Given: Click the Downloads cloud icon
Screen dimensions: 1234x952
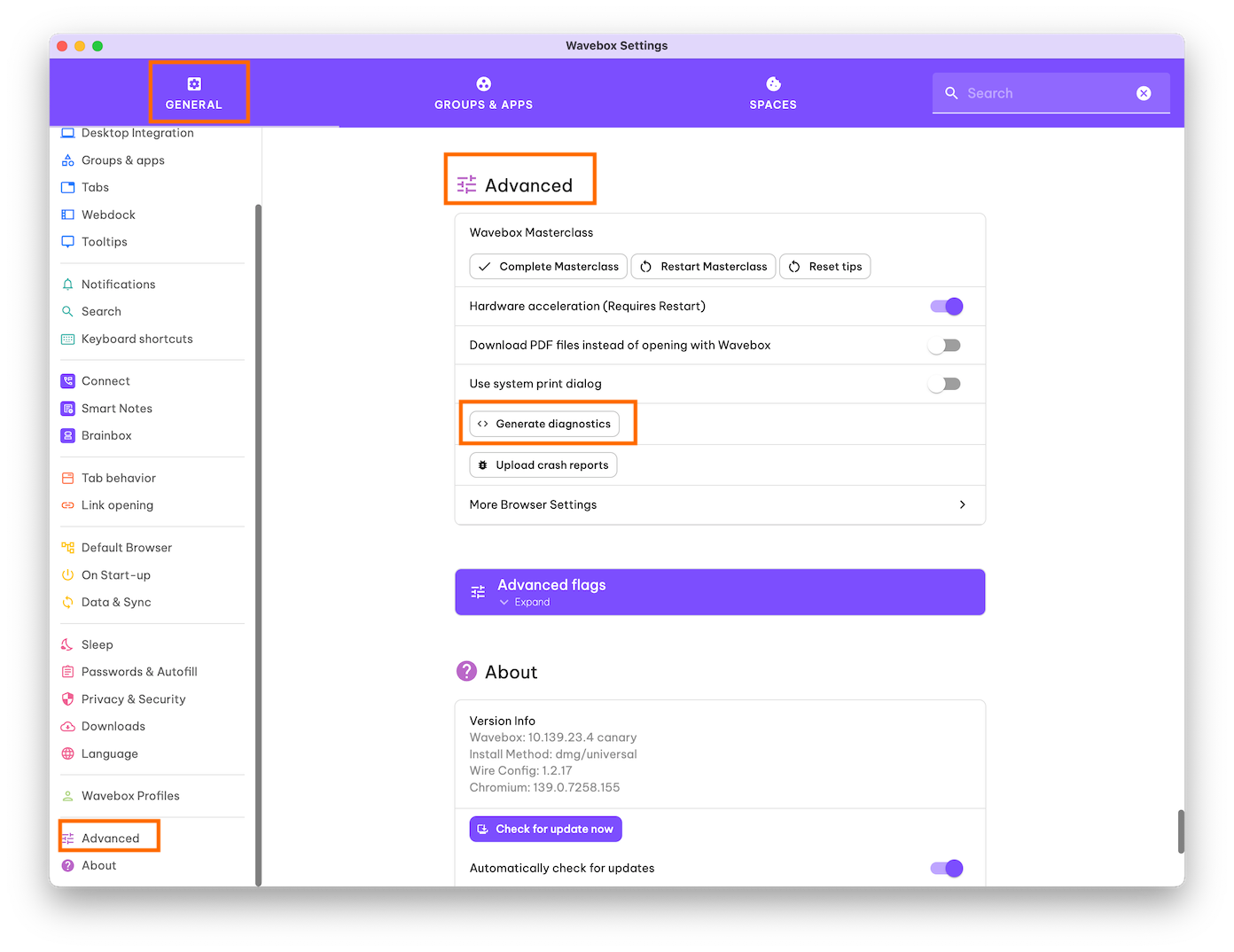Looking at the screenshot, I should (67, 727).
